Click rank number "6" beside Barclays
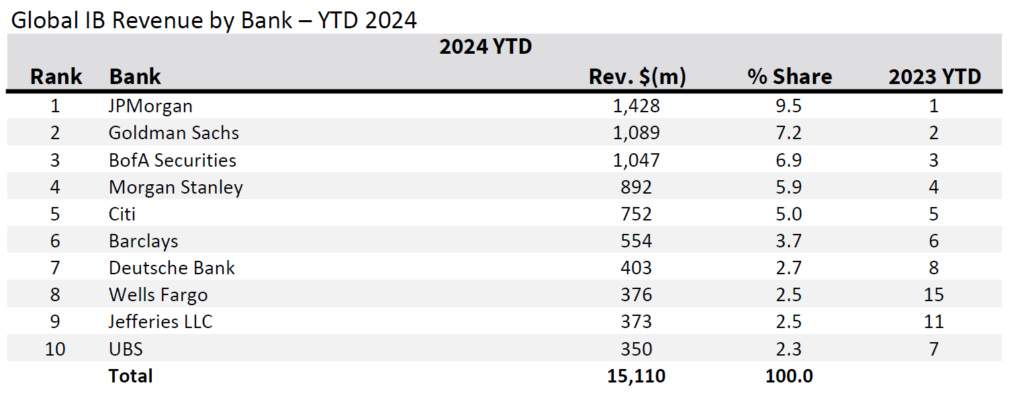Screen dimensions: 1024x406 (x=56, y=242)
